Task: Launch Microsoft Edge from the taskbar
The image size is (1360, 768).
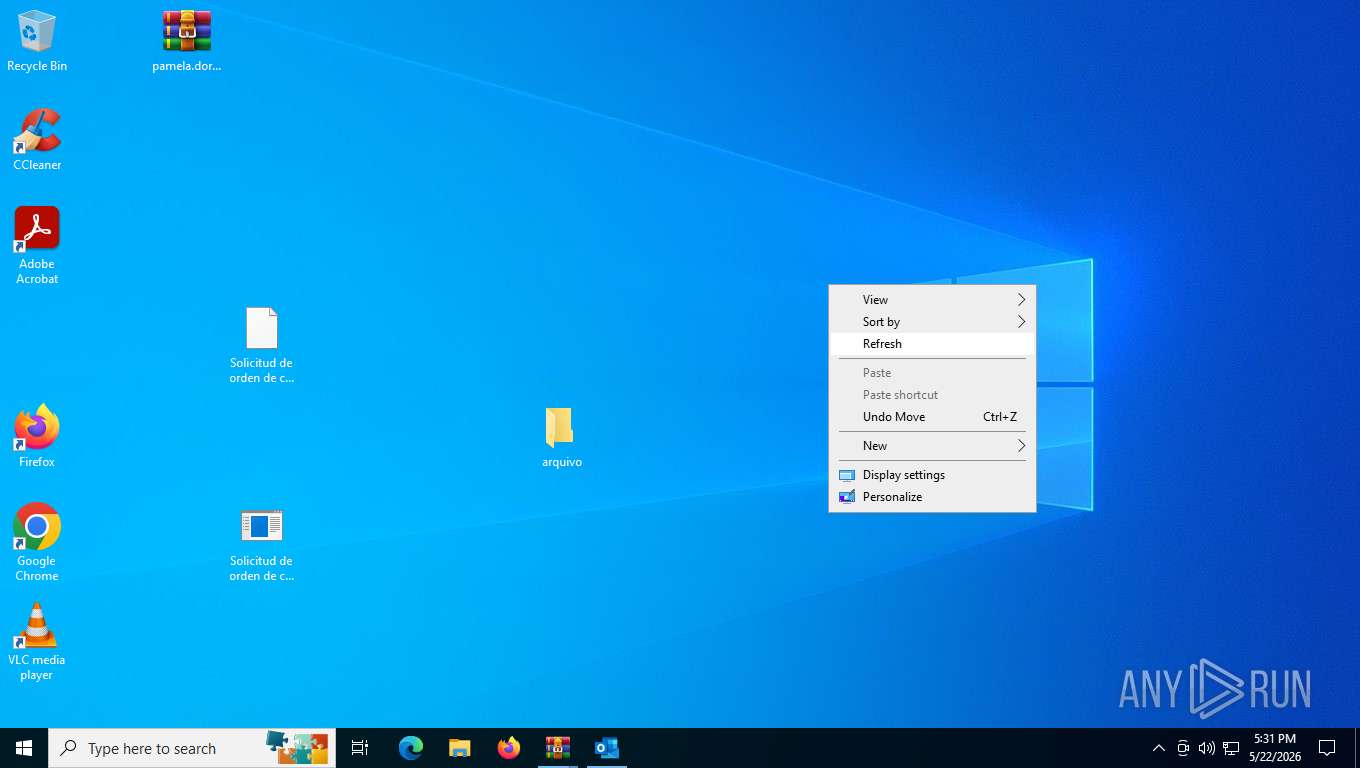Action: coord(411,748)
